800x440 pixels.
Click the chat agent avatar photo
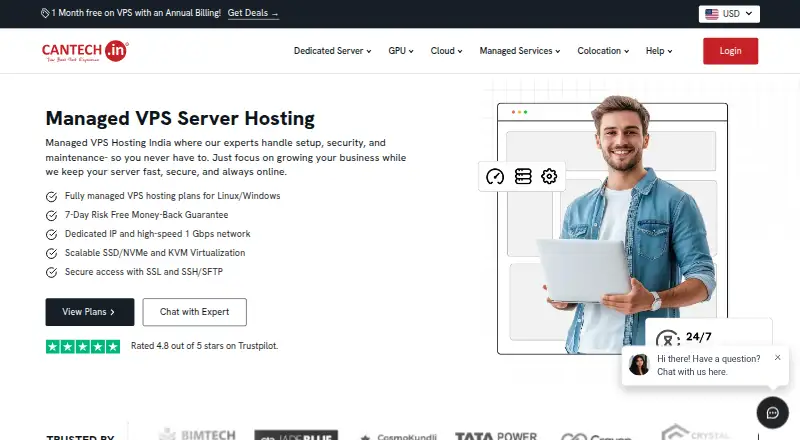pyautogui.click(x=639, y=365)
